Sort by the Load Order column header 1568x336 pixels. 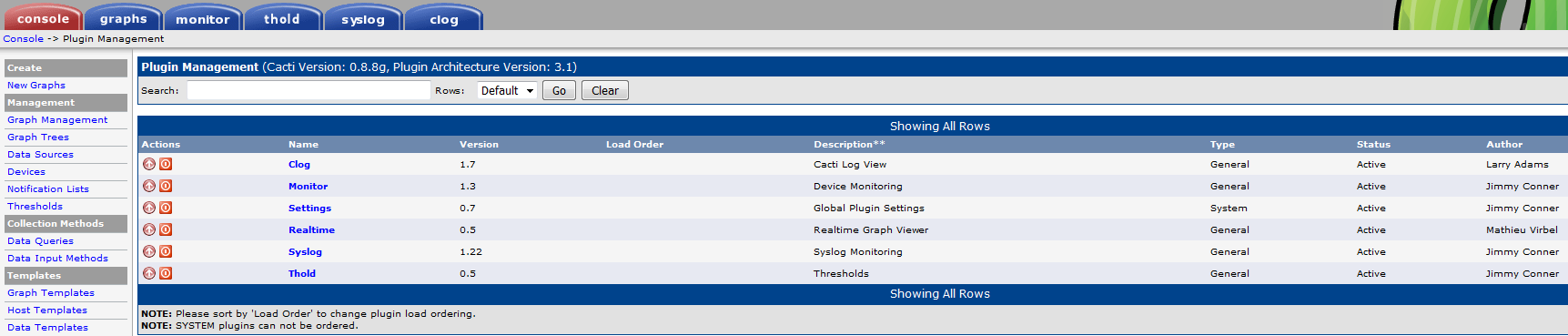(x=634, y=144)
